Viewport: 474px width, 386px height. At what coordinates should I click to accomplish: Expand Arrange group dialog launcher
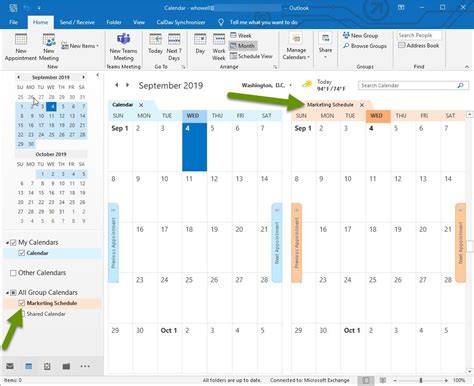[x=275, y=67]
